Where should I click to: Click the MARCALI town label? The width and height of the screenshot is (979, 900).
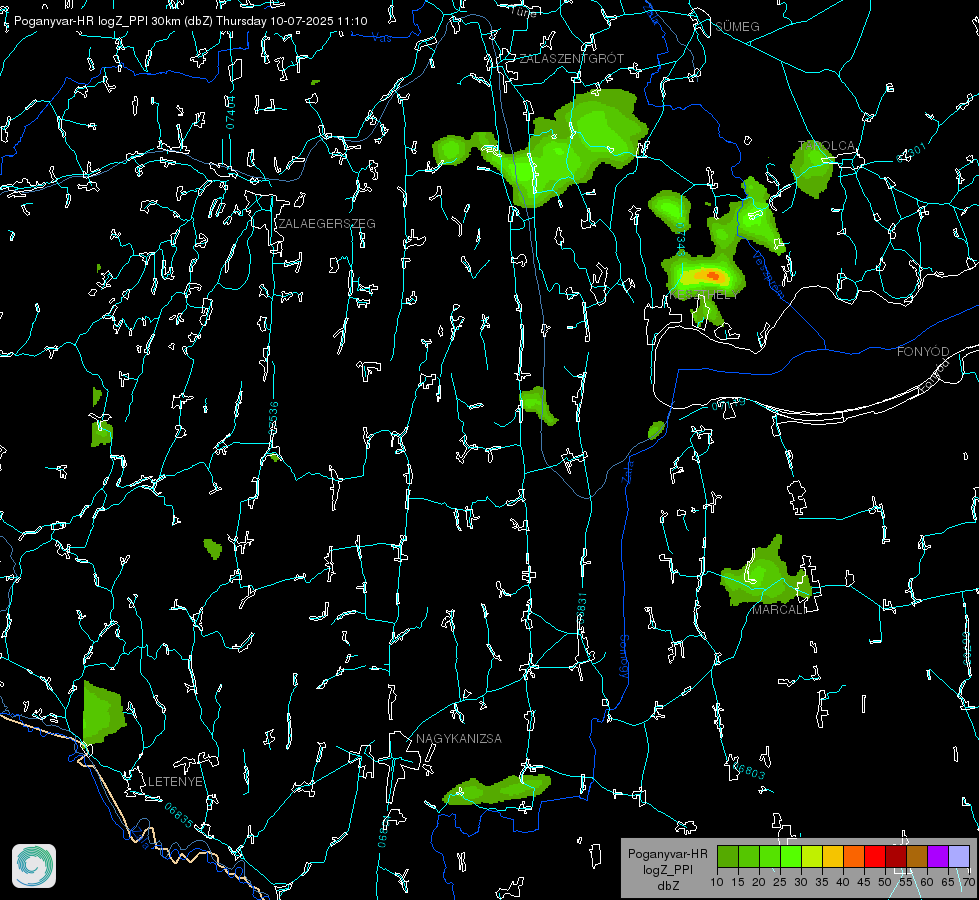pyautogui.click(x=779, y=610)
